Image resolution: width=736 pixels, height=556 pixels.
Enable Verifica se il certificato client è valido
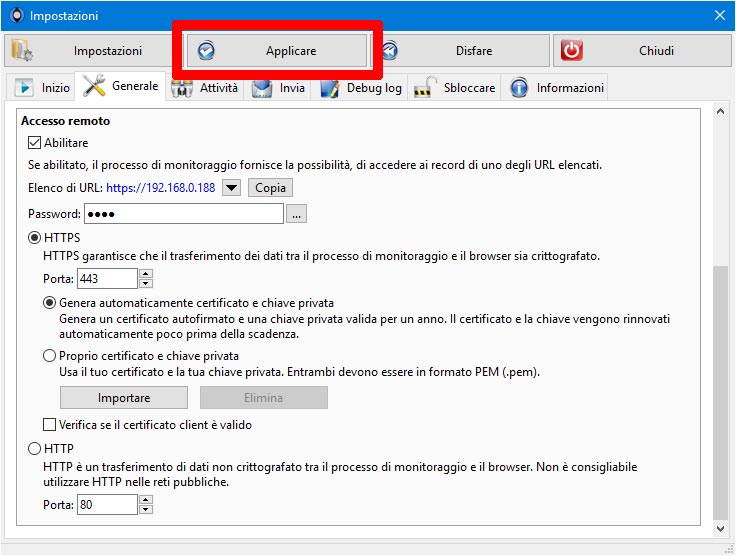click(49, 425)
